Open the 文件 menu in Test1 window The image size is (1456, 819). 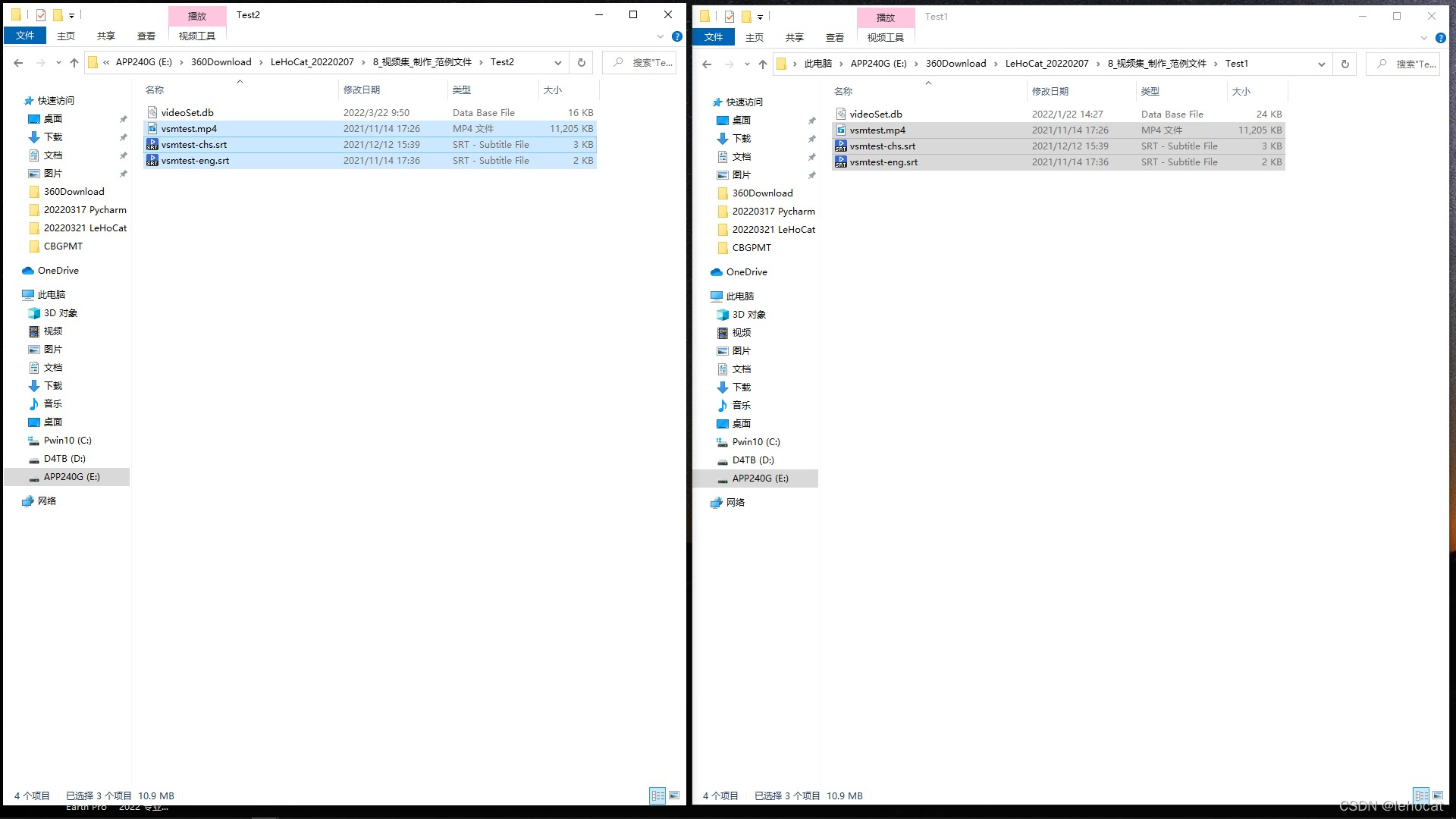pyautogui.click(x=713, y=37)
